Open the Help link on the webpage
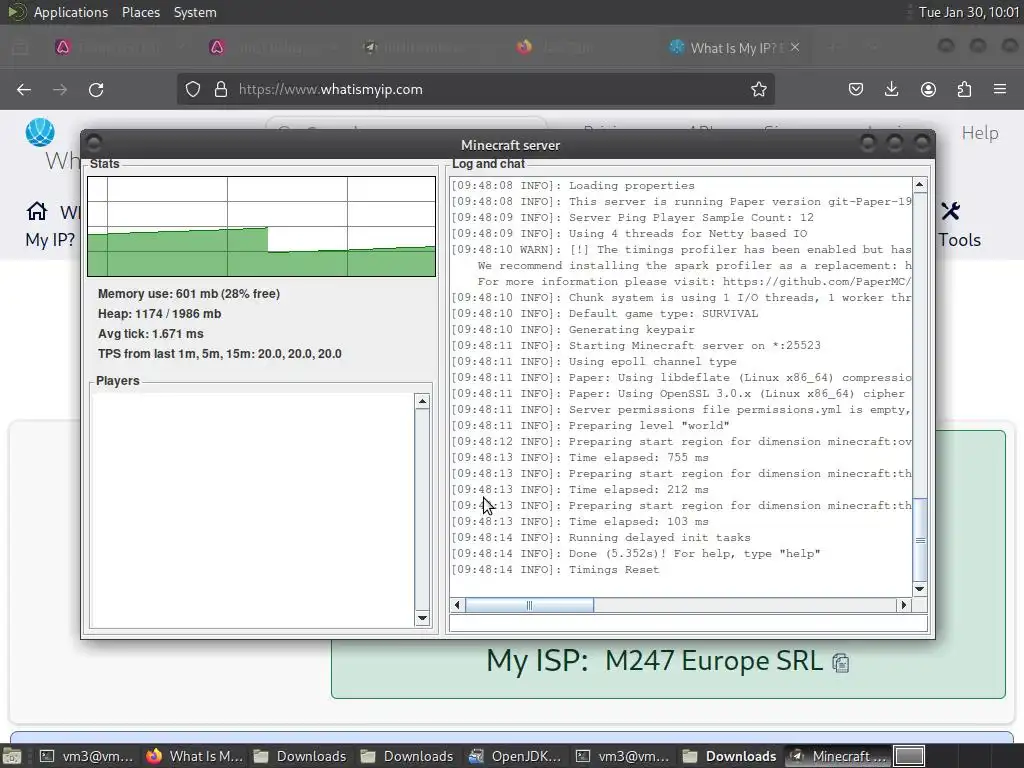 coord(980,133)
